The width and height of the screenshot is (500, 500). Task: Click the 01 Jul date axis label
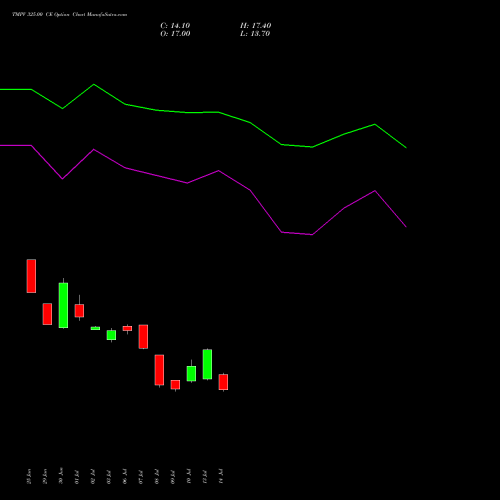pyautogui.click(x=77, y=477)
